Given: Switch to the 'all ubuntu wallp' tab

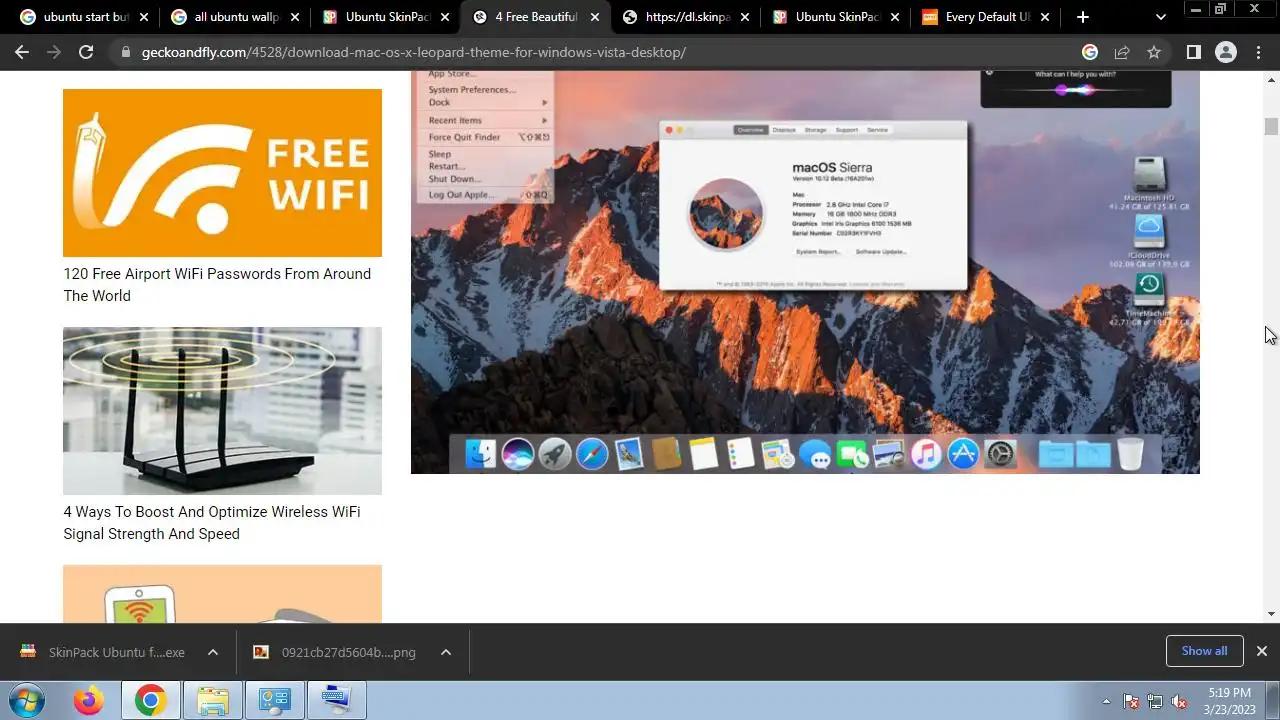Looking at the screenshot, I should 235,17.
